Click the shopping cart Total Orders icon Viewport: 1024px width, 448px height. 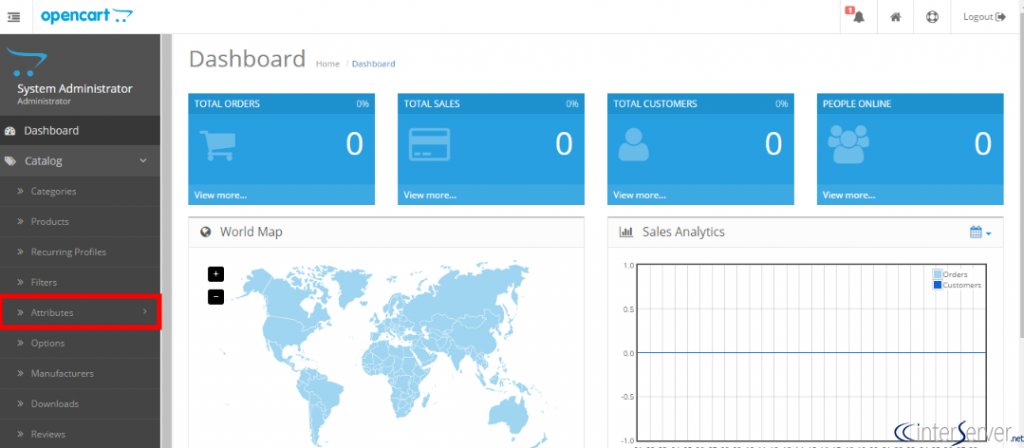(x=217, y=145)
